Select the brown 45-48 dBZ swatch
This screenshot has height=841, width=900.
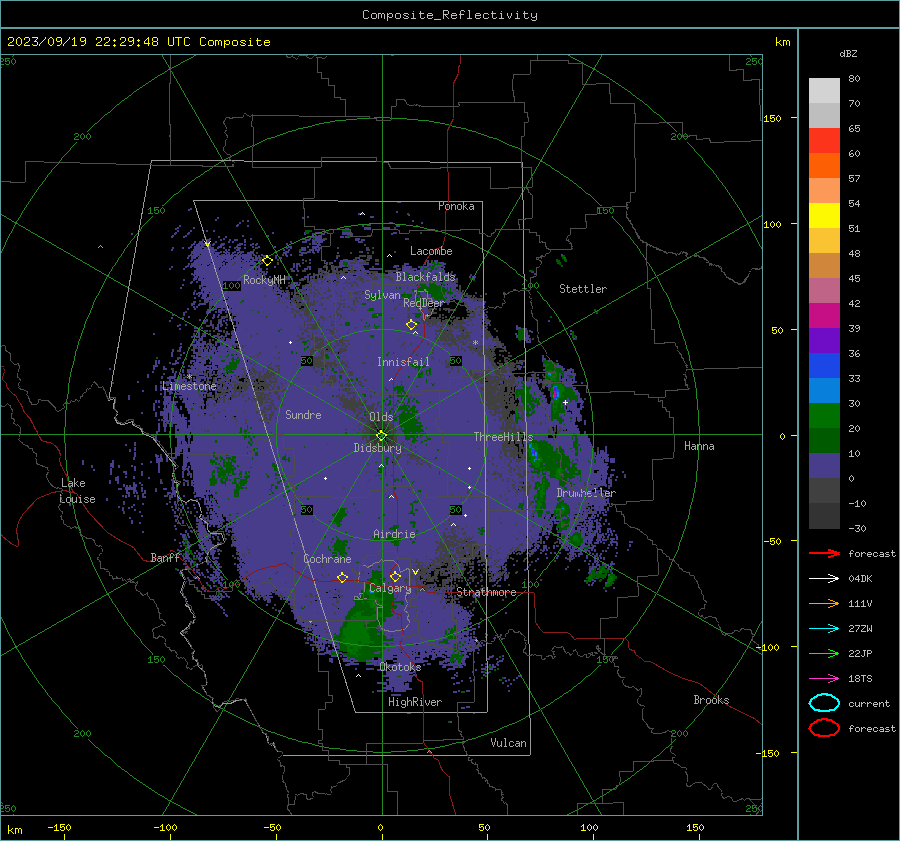click(824, 265)
